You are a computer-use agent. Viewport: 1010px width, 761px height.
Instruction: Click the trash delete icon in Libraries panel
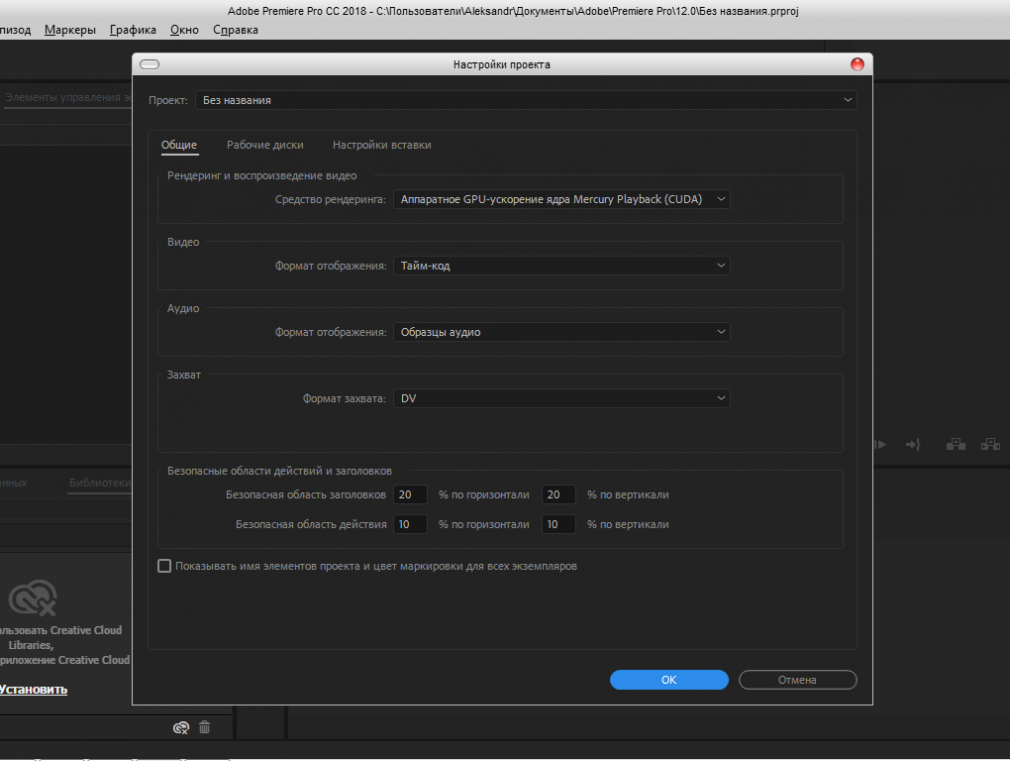click(204, 727)
